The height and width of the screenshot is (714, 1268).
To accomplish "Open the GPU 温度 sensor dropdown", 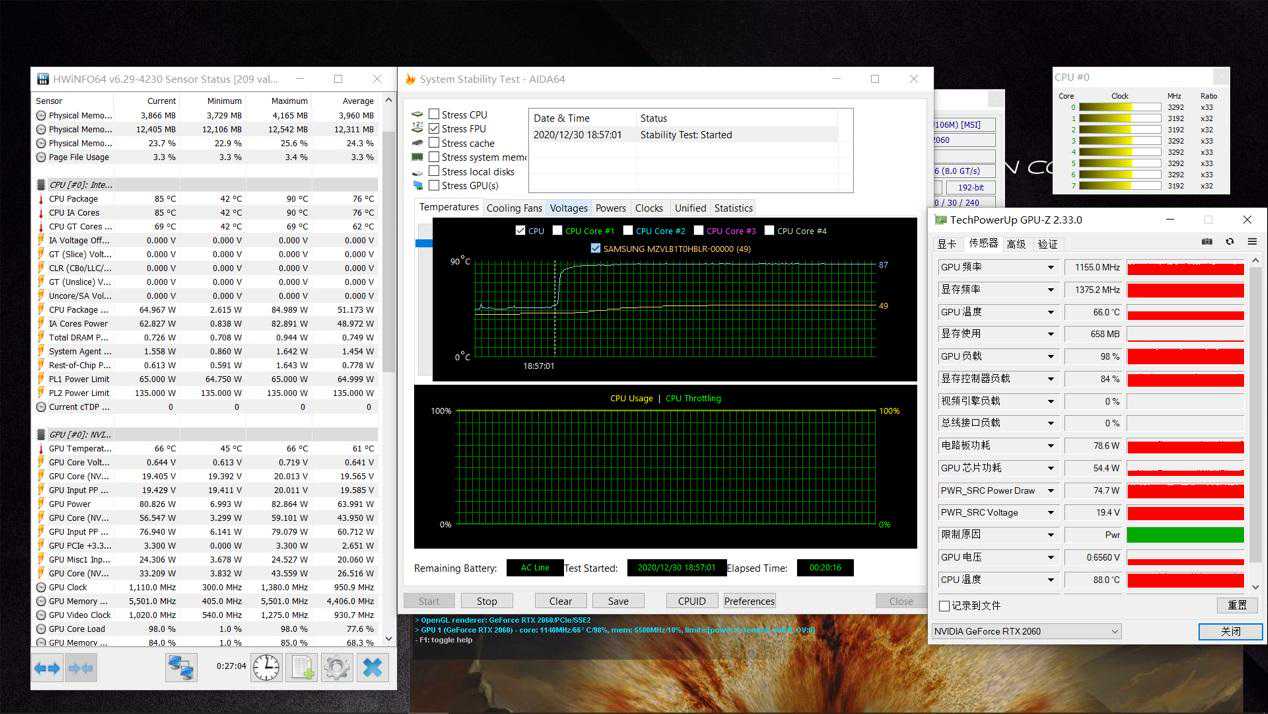I will (1050, 312).
